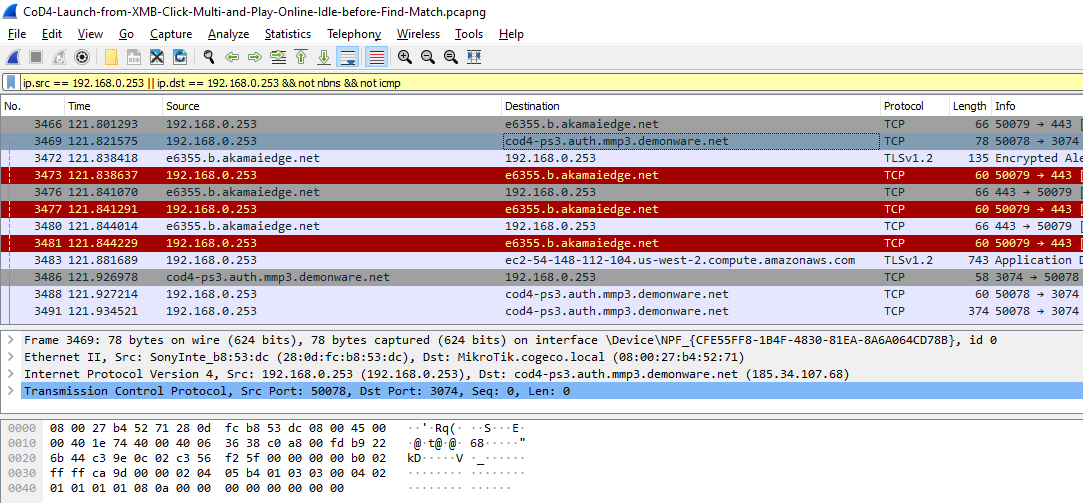Select packet 3472 Encrypted Alert row
1083x503 pixels.
[542, 158]
